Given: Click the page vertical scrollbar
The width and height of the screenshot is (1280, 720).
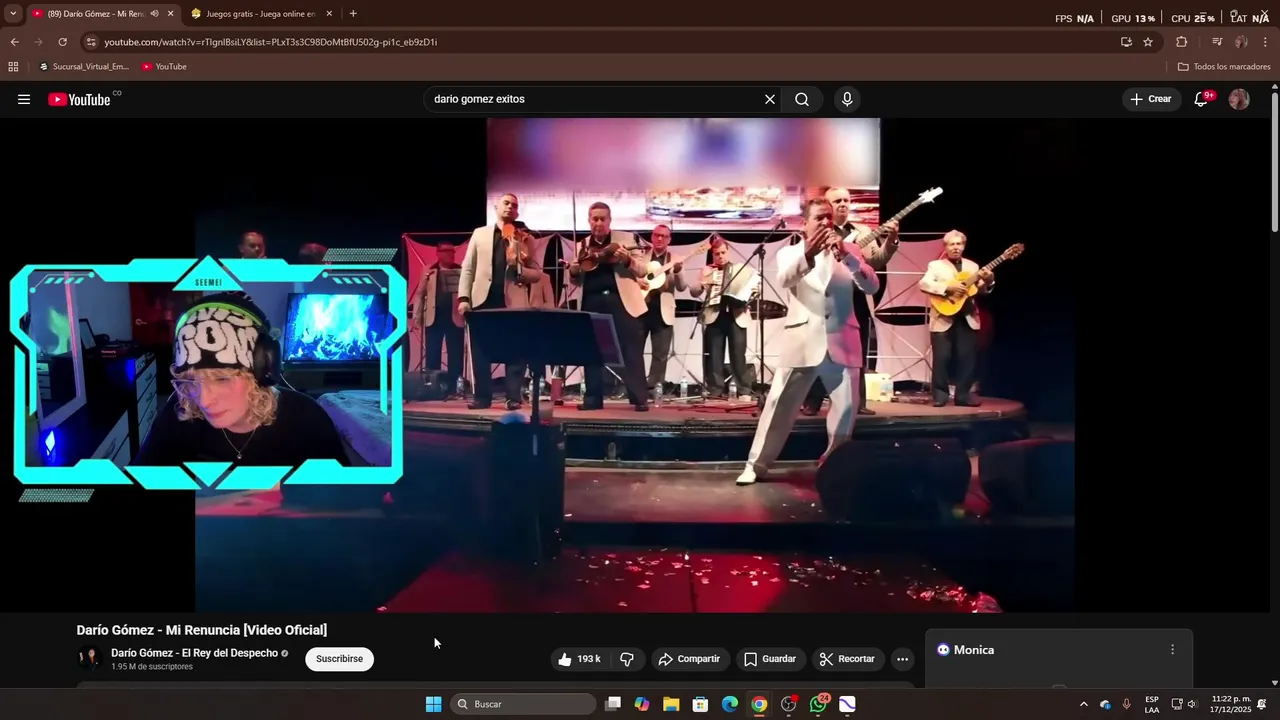Looking at the screenshot, I should click(1274, 160).
